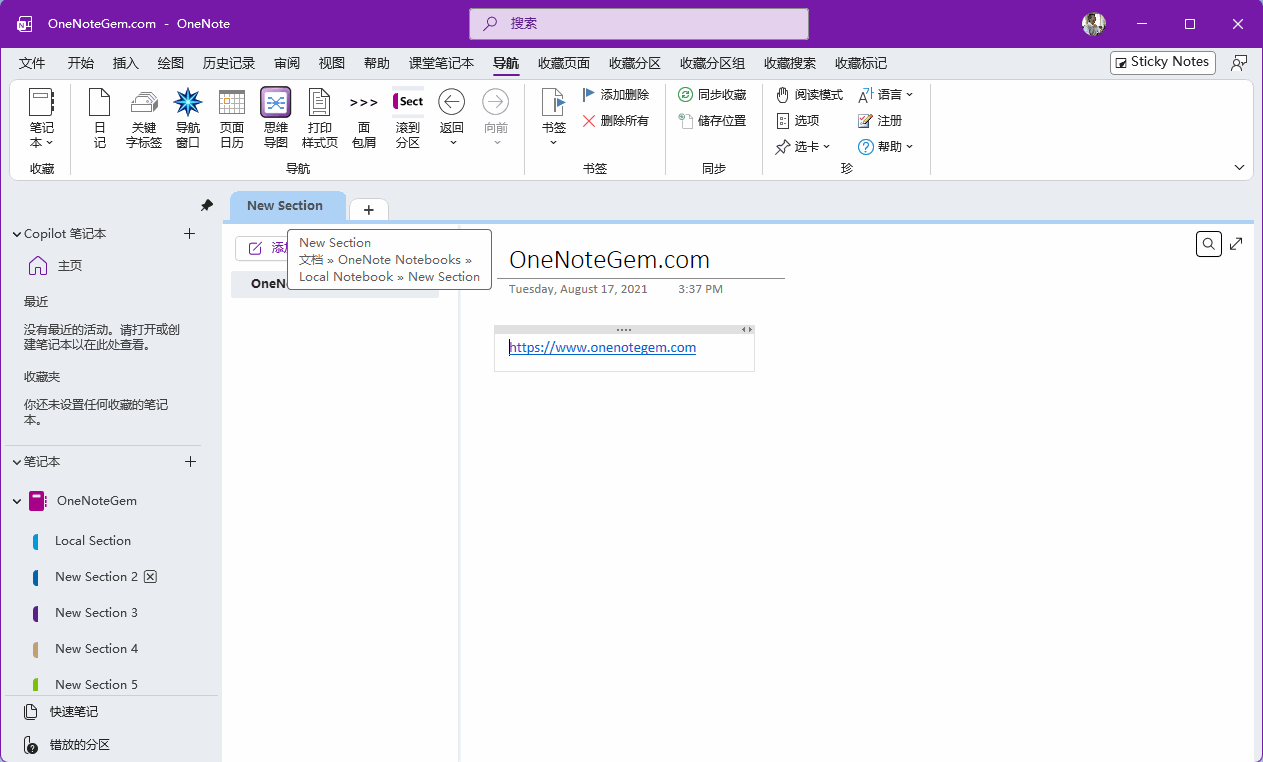Click 注册 register icon
The width and height of the screenshot is (1263, 762).
click(x=880, y=121)
